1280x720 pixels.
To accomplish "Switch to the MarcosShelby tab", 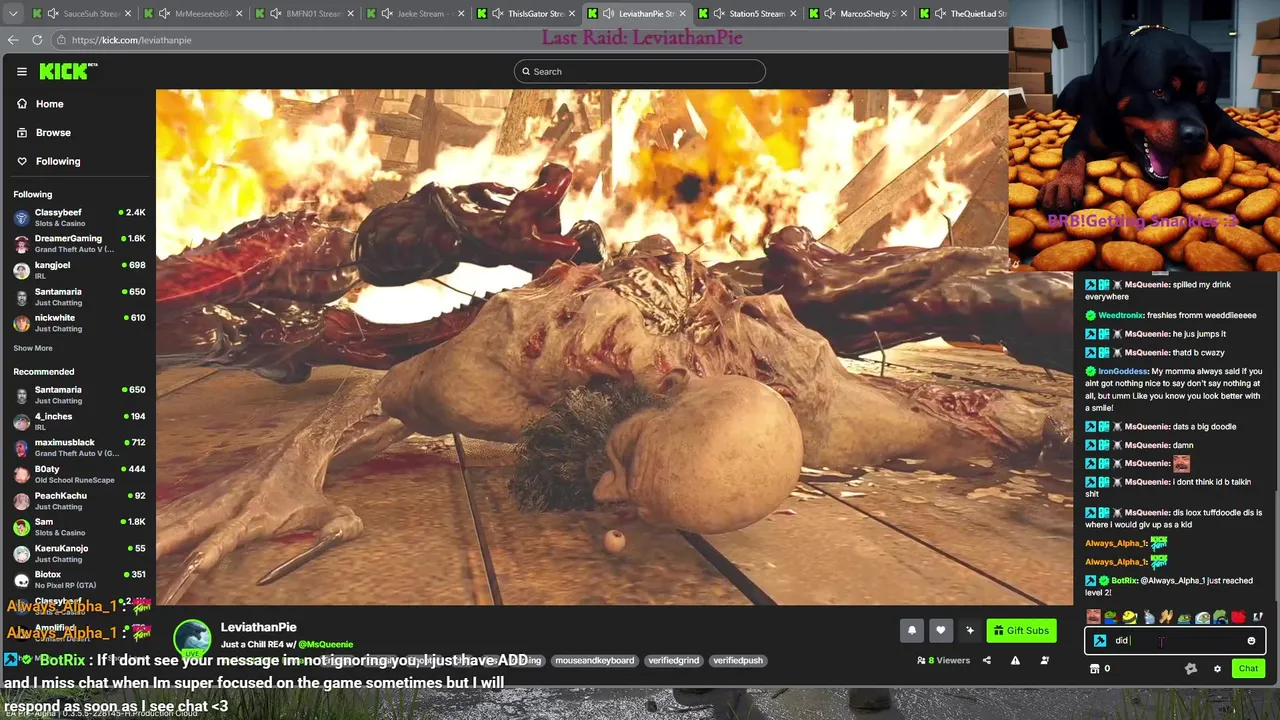I will click(861, 14).
